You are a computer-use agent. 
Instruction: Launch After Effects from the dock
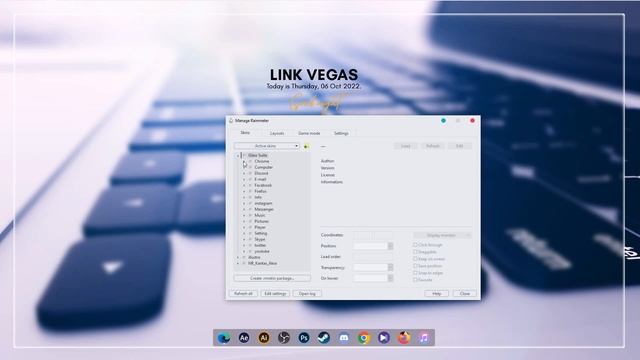point(244,338)
